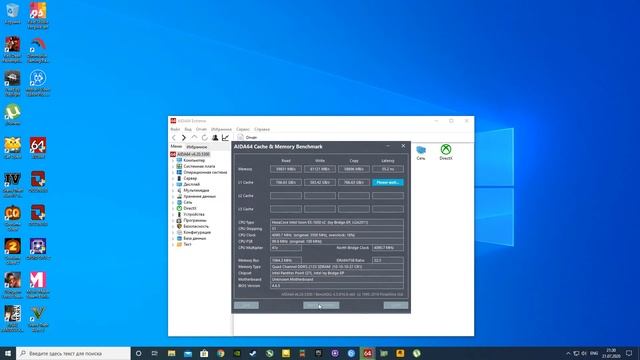Select the AIDA64 v6.20 root tree node
The height and width of the screenshot is (360, 640).
pyautogui.click(x=190, y=154)
